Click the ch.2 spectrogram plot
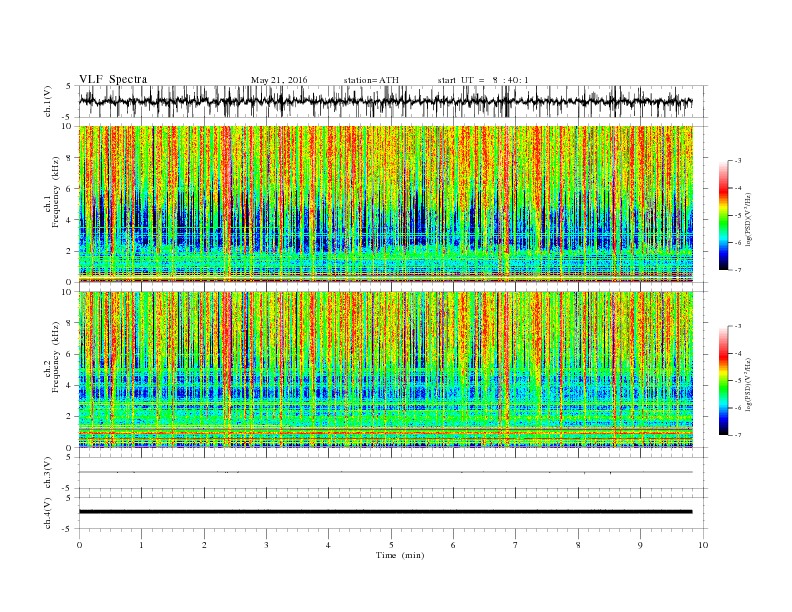The image size is (792, 612). 386,370
